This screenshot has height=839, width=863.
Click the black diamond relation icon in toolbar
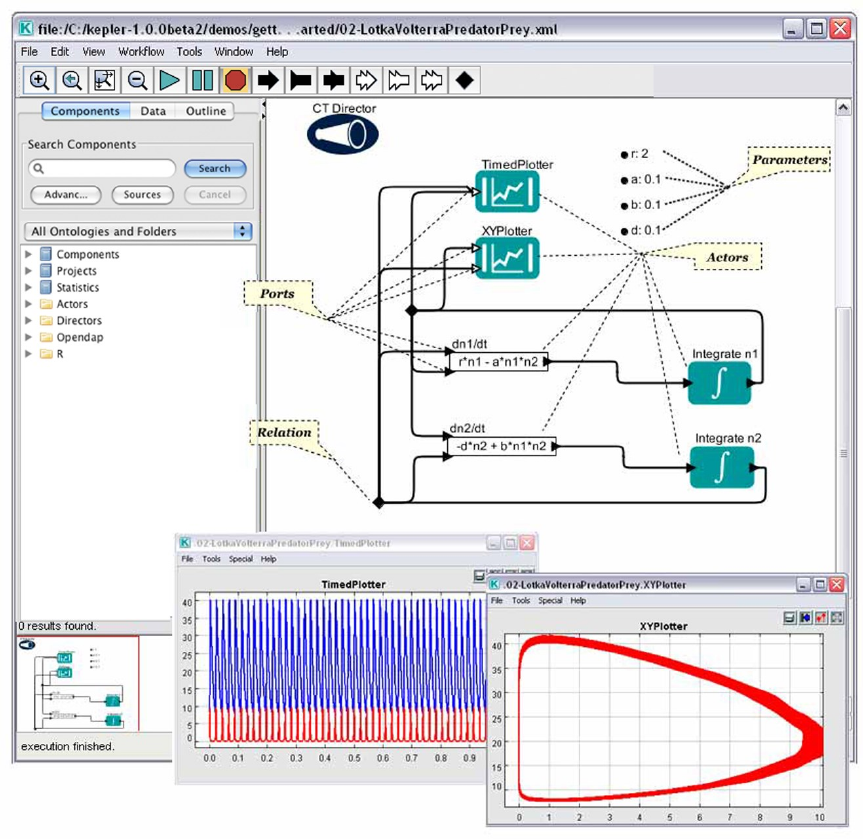pyautogui.click(x=464, y=79)
